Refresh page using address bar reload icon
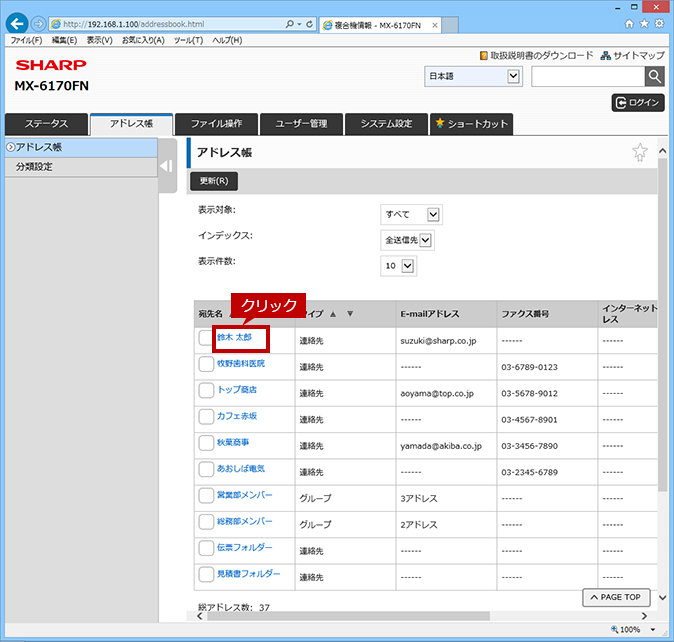674x642 pixels. pos(309,24)
